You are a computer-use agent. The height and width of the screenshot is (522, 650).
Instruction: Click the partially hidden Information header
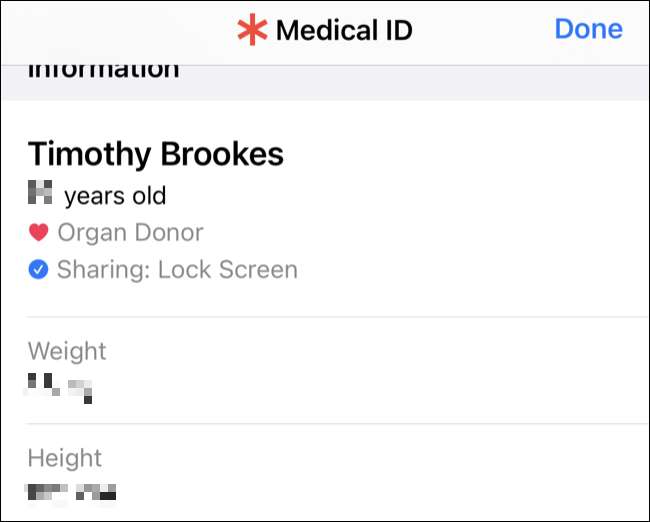coord(103,70)
